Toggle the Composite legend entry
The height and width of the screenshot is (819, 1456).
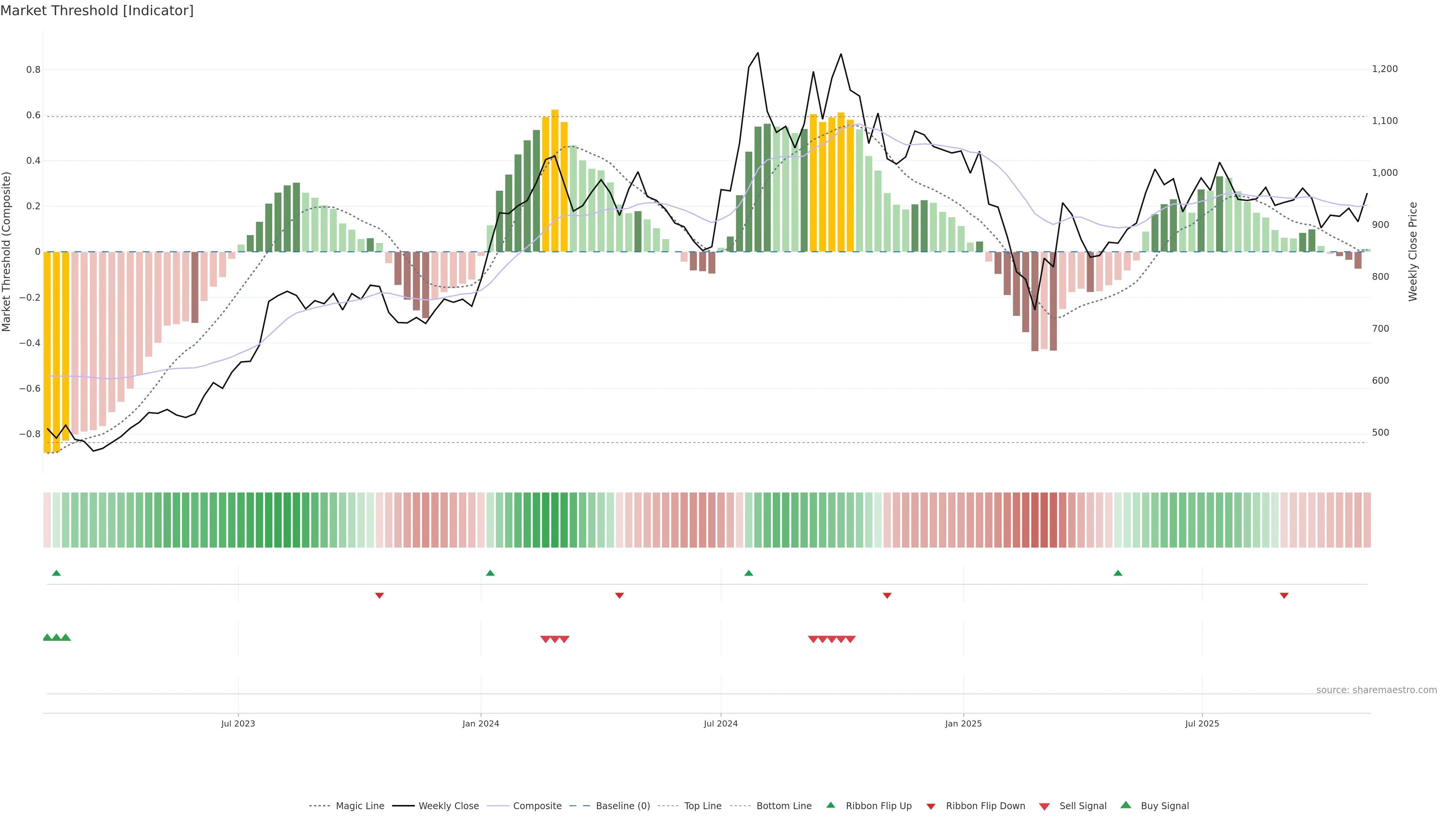click(537, 806)
